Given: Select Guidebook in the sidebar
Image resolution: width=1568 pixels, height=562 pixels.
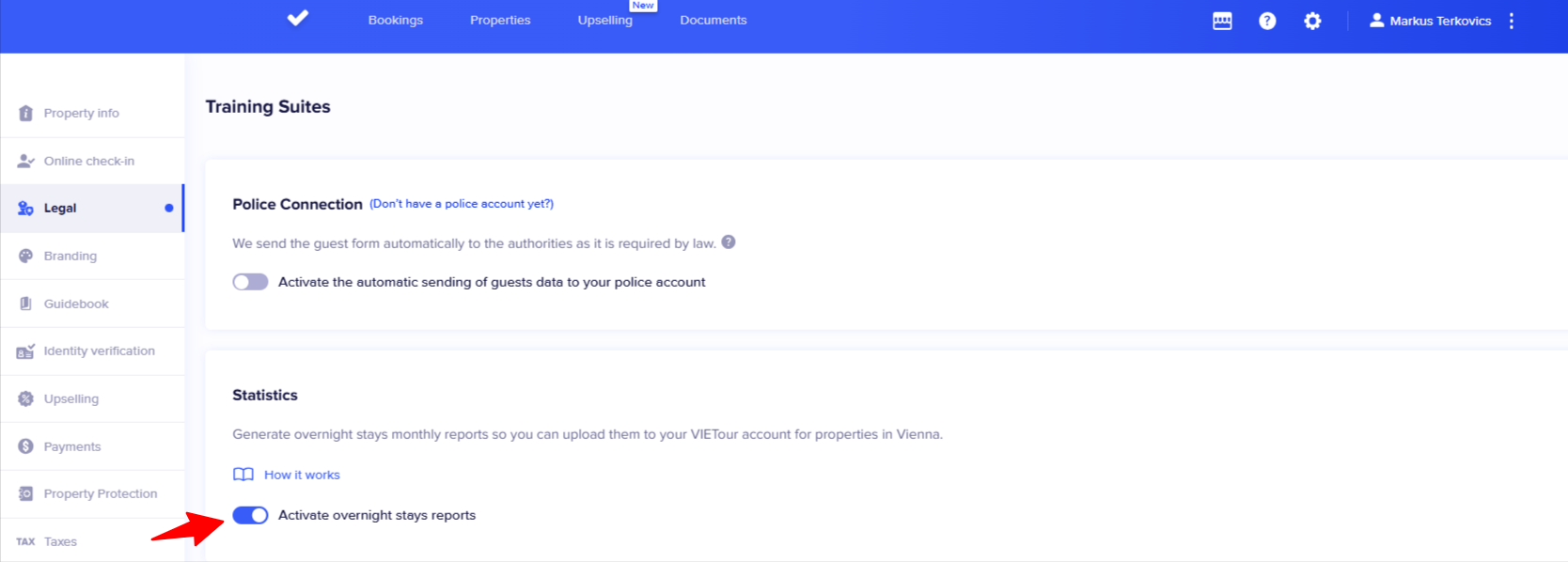Looking at the screenshot, I should [x=76, y=304].
